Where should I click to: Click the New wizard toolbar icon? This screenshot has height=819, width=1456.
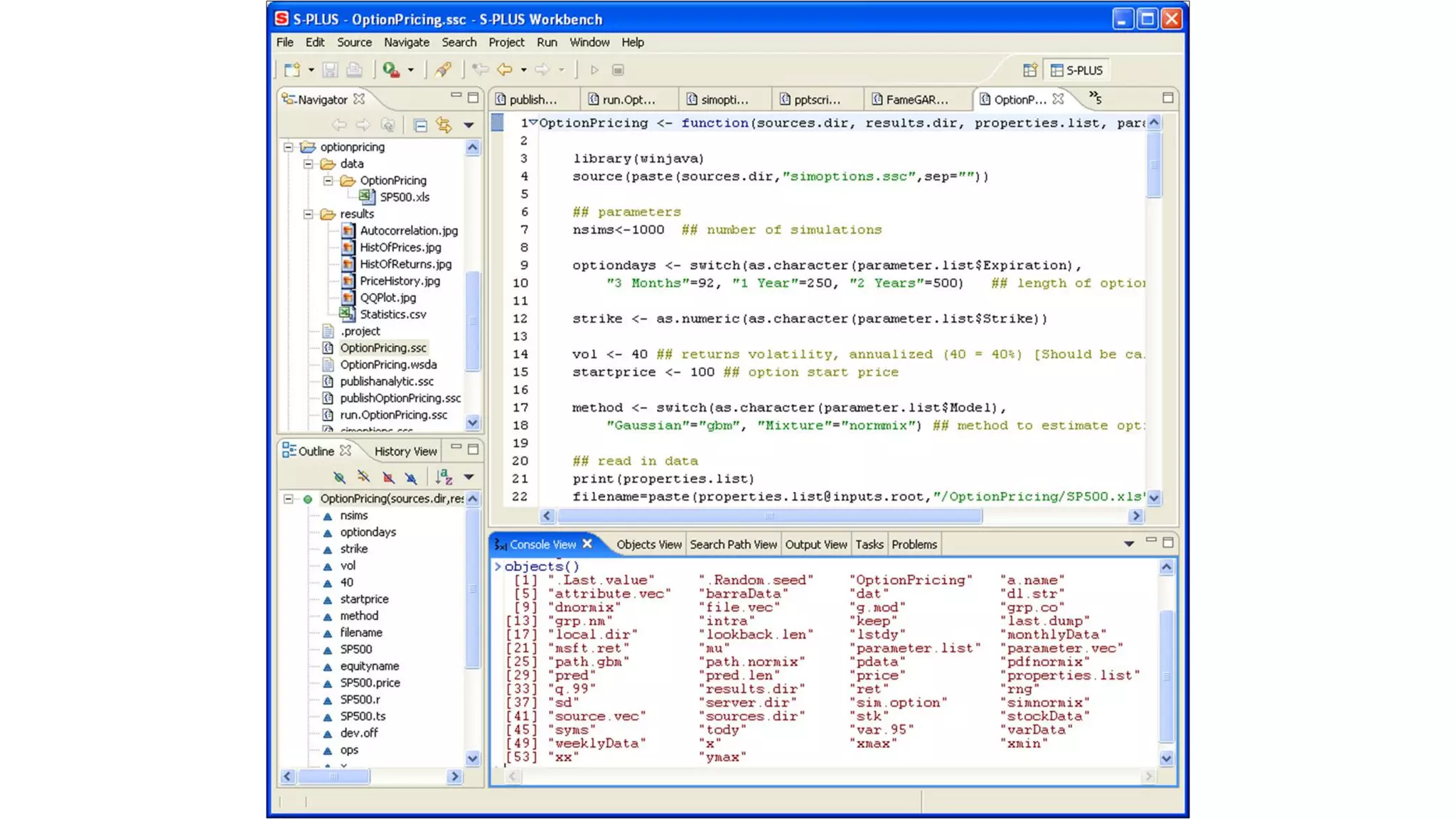click(x=291, y=70)
